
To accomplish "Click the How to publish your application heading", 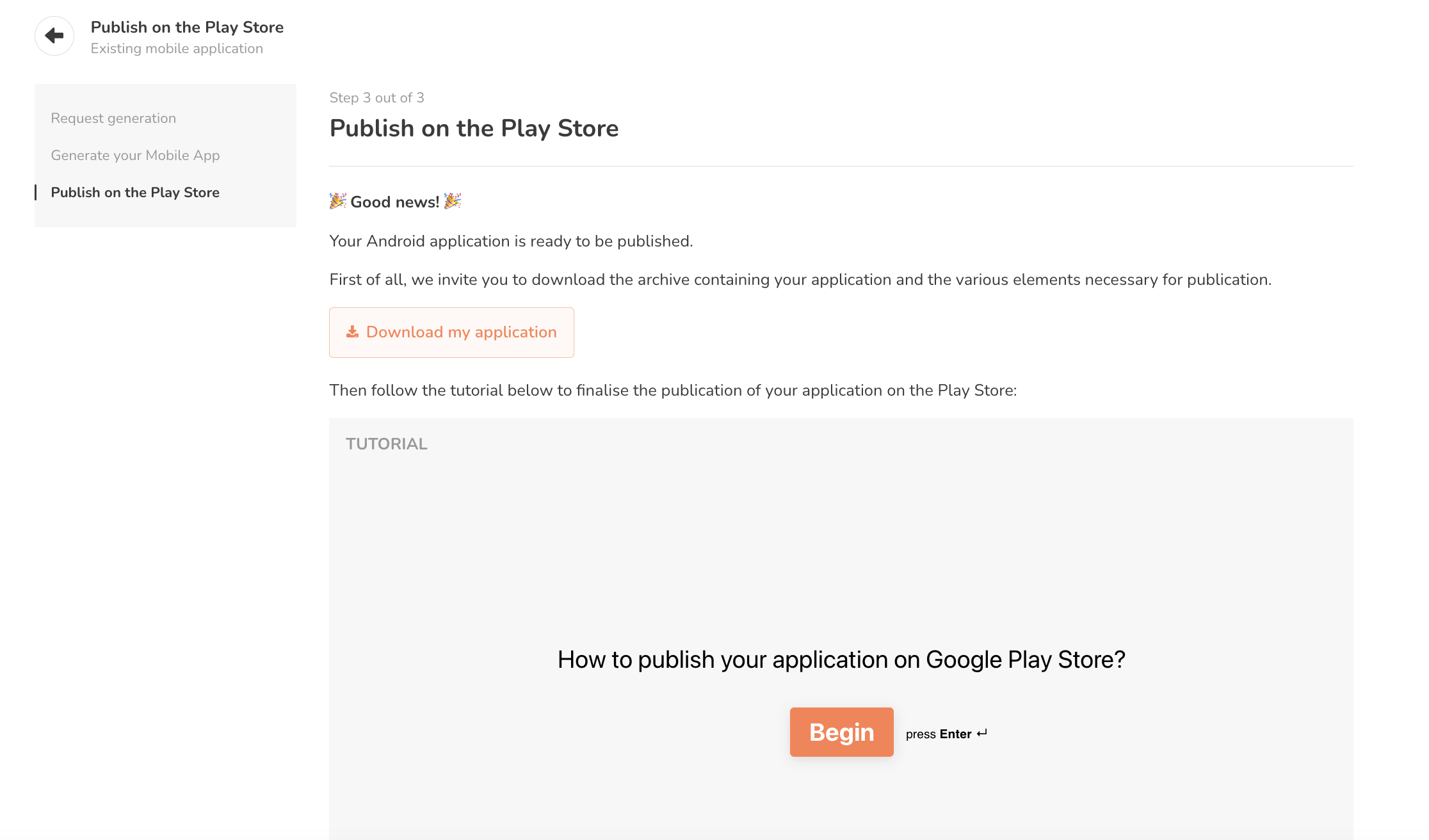I will tap(841, 659).
